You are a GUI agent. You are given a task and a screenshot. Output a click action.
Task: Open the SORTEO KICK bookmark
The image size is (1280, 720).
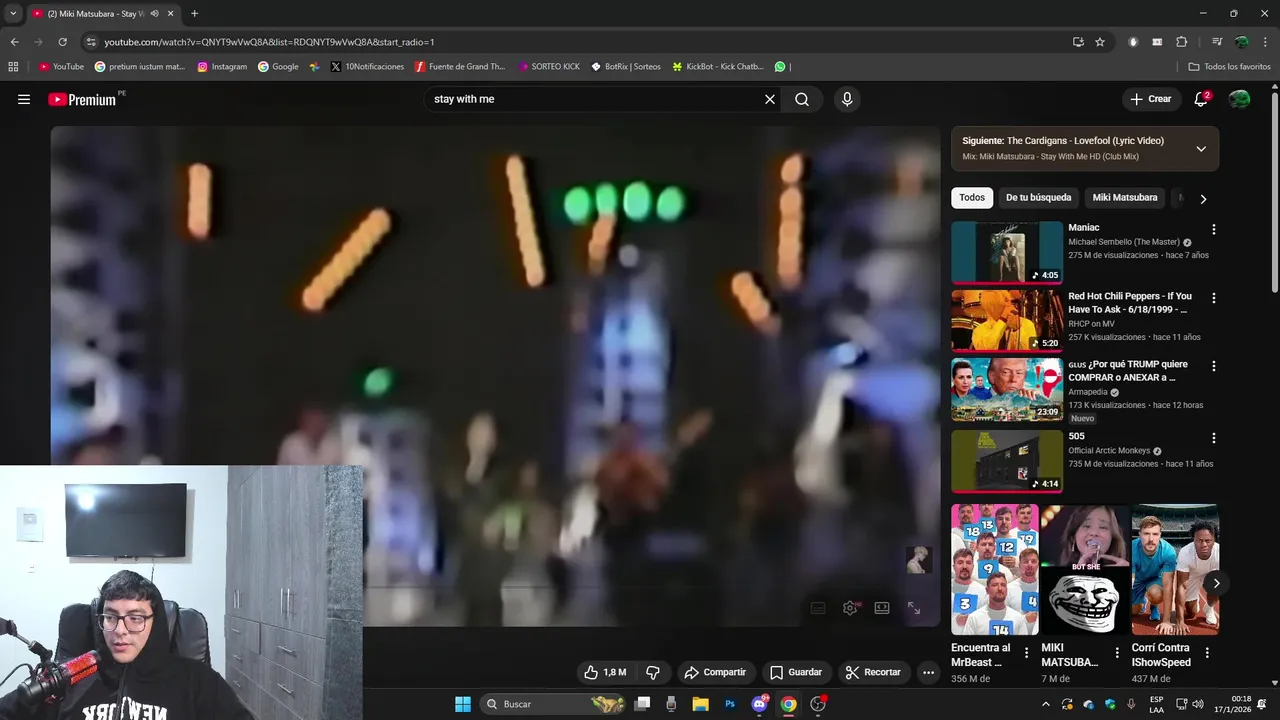click(549, 67)
